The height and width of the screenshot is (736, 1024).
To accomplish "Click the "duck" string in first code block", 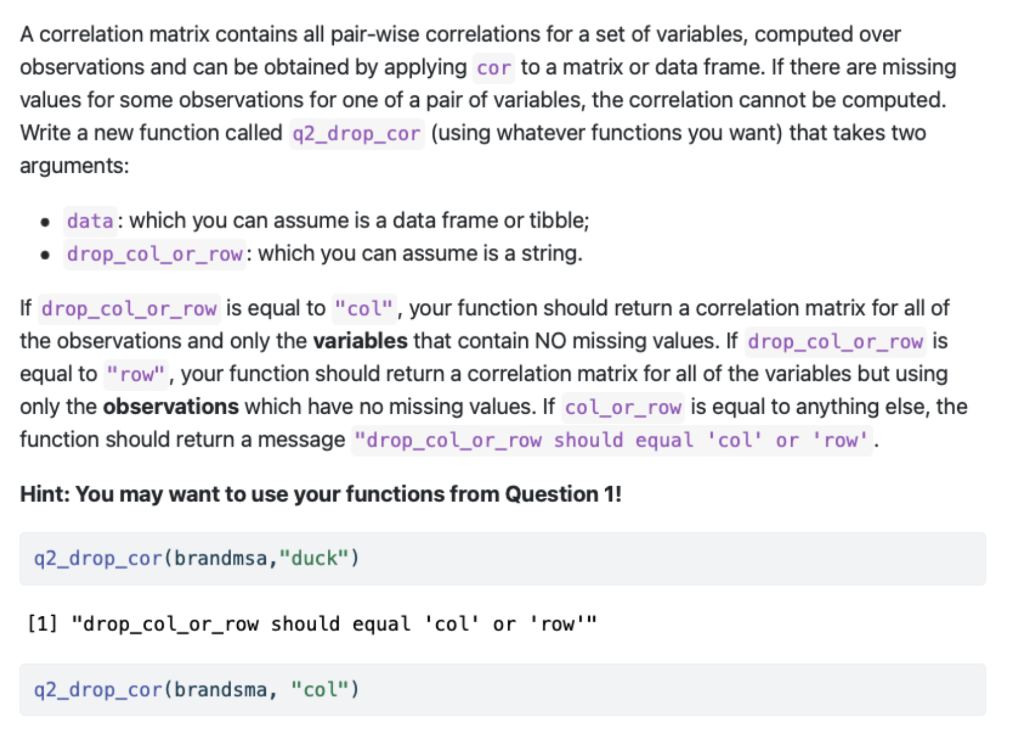I will coord(313,558).
